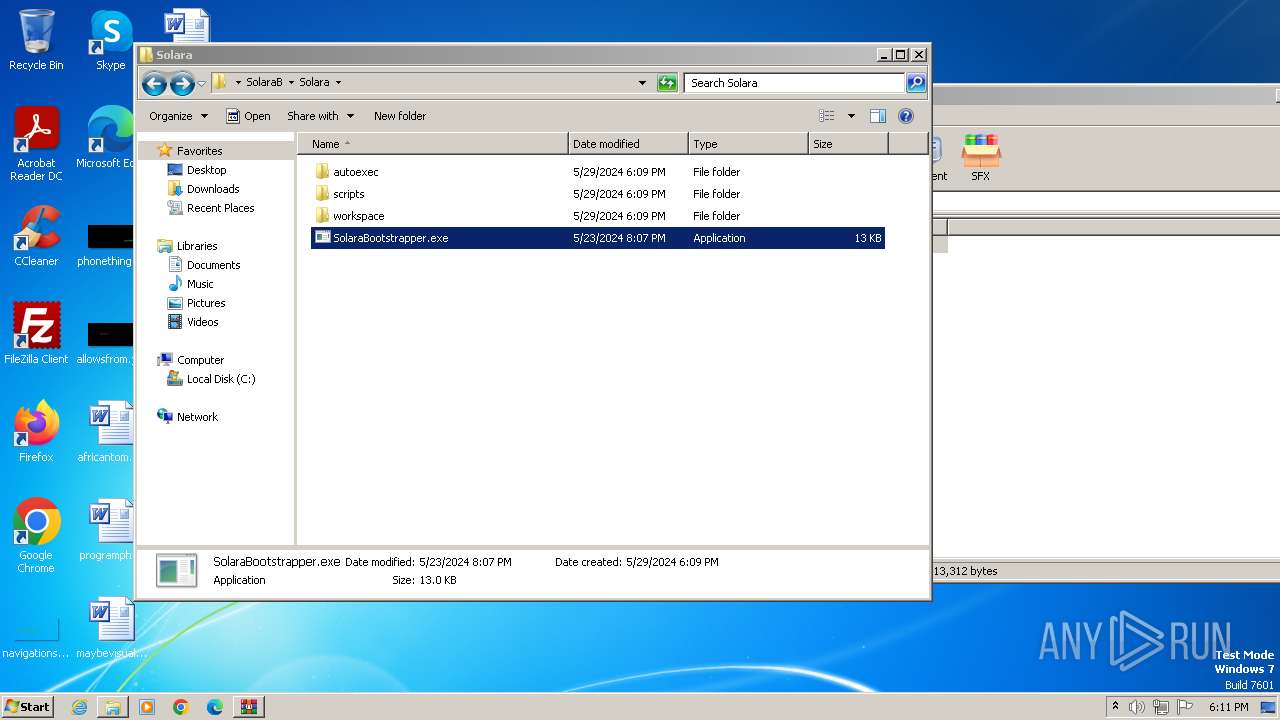Open Explorer help button
Viewport: 1280px width, 720px height.
[906, 116]
